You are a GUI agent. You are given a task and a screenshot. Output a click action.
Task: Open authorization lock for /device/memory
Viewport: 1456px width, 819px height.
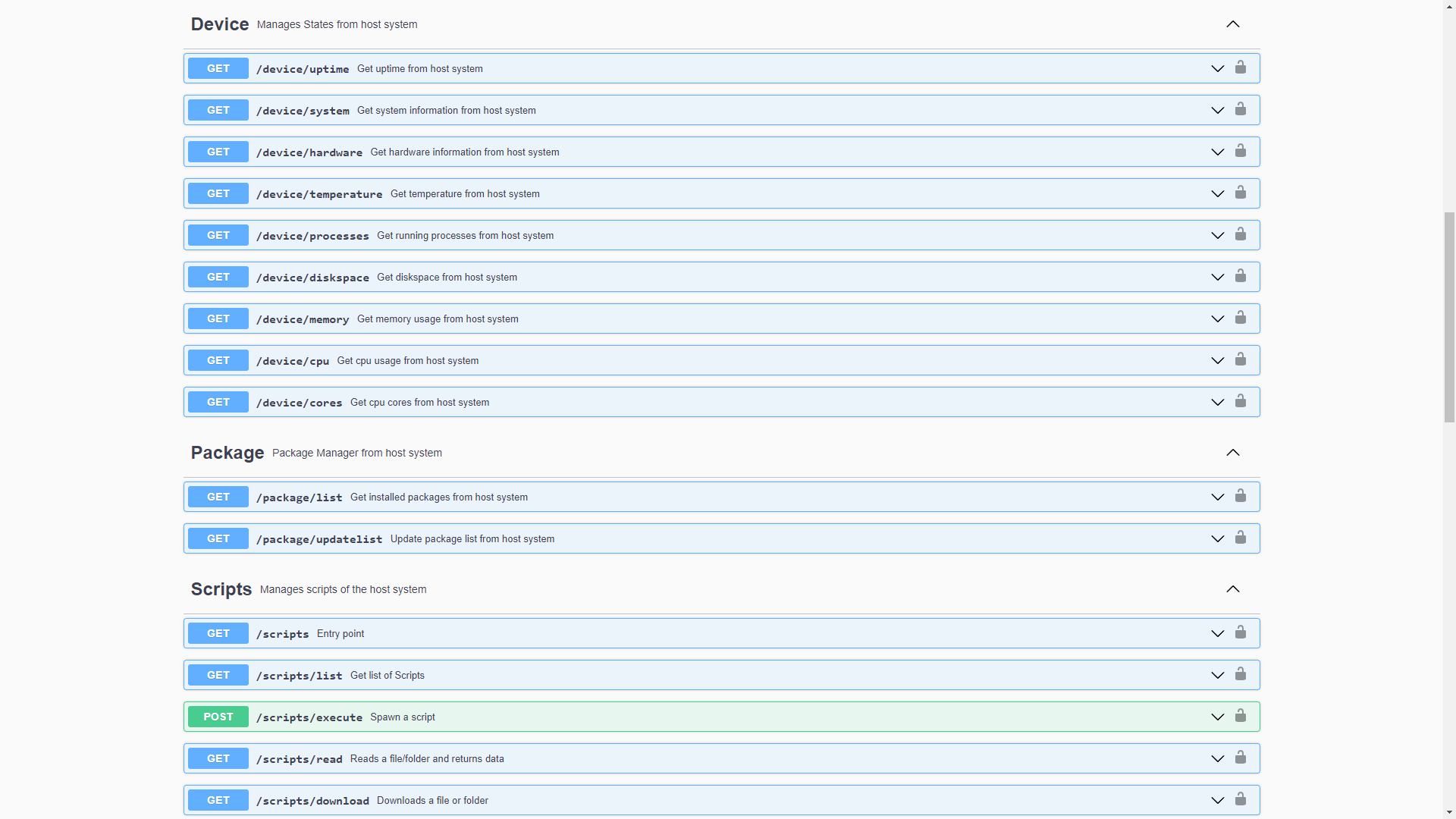tap(1240, 318)
